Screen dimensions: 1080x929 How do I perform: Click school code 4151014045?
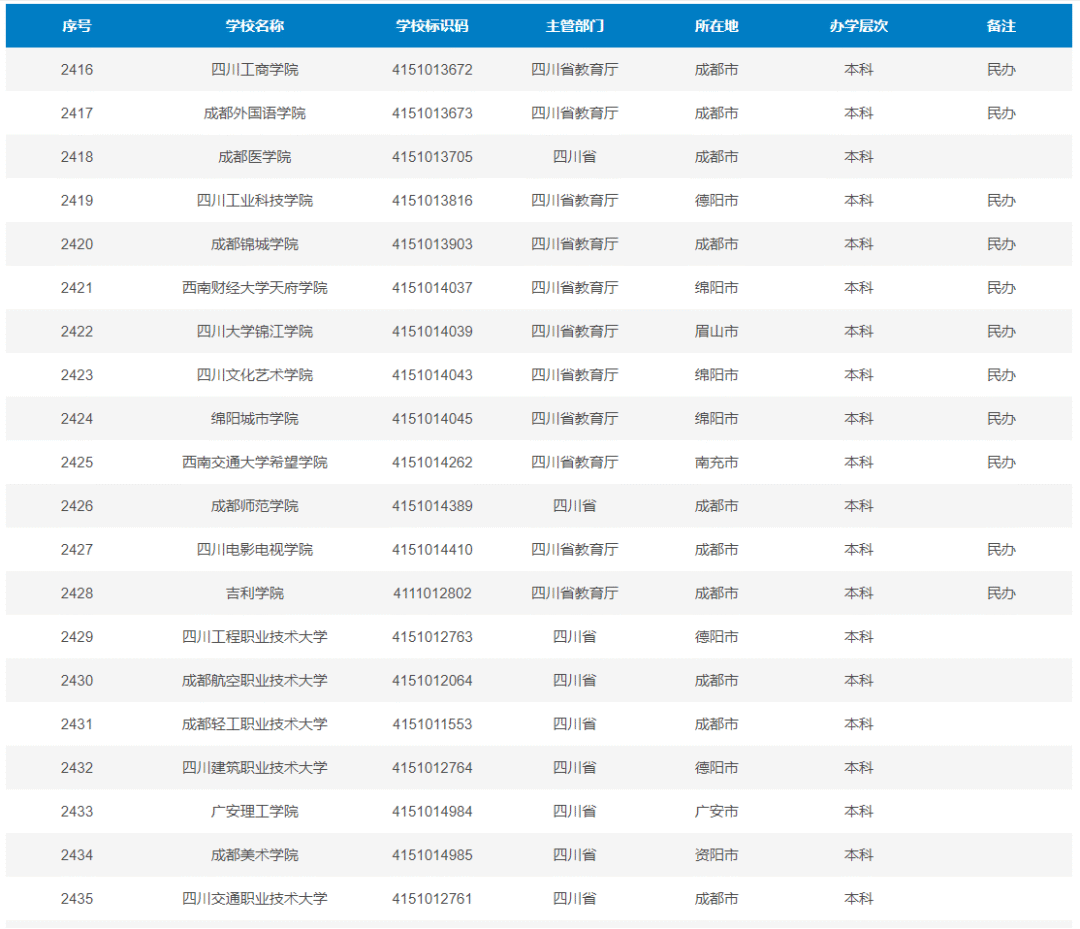point(433,419)
